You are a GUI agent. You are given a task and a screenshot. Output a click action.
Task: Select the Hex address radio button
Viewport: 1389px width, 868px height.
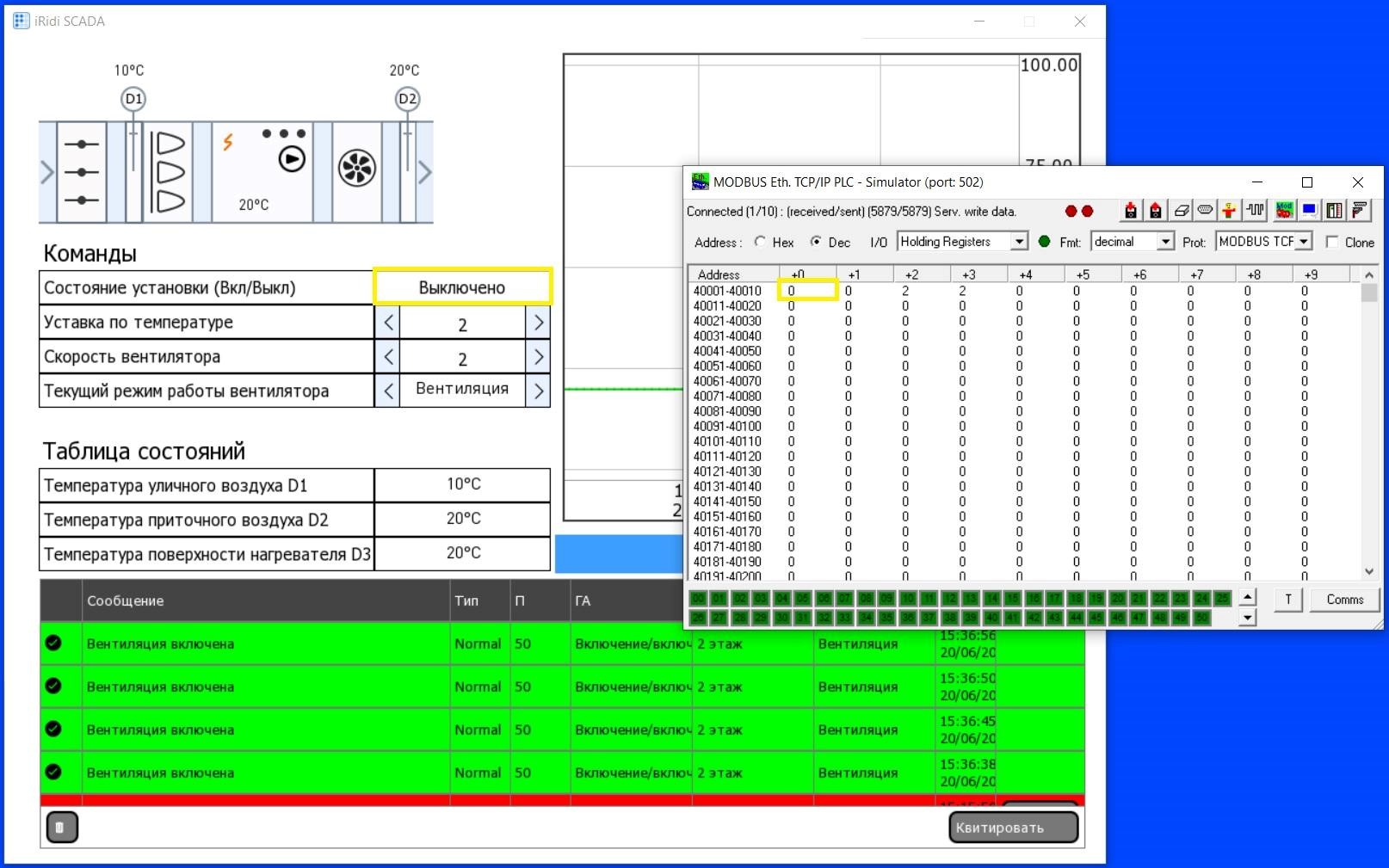point(760,243)
